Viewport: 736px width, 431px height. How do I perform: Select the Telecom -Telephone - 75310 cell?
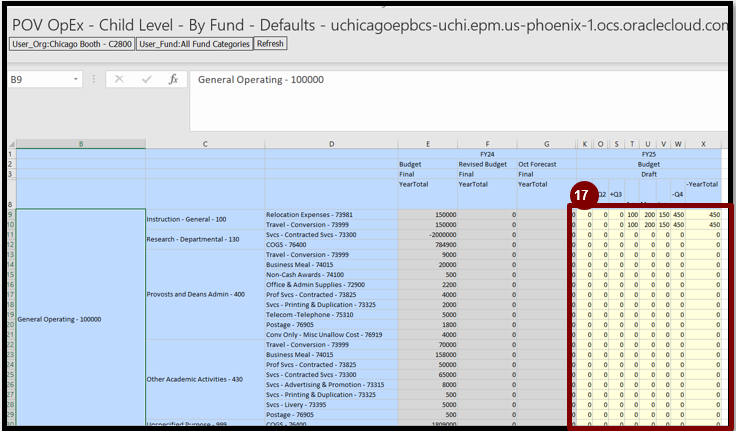point(331,315)
